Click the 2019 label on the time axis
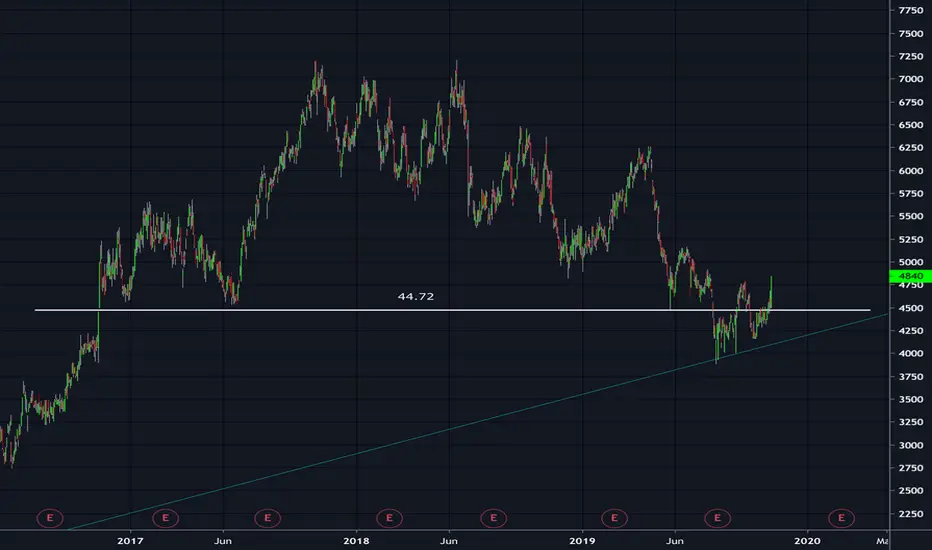Screen dimensions: 932x550 click(582, 540)
